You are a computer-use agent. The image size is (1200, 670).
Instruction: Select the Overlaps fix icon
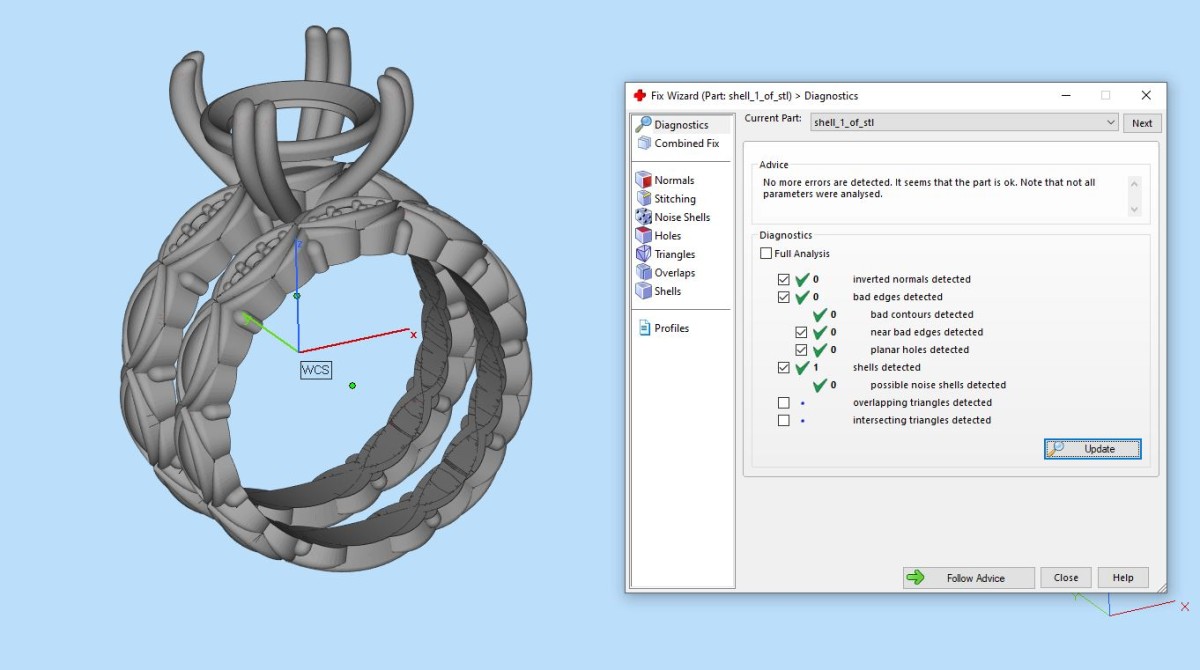(644, 273)
